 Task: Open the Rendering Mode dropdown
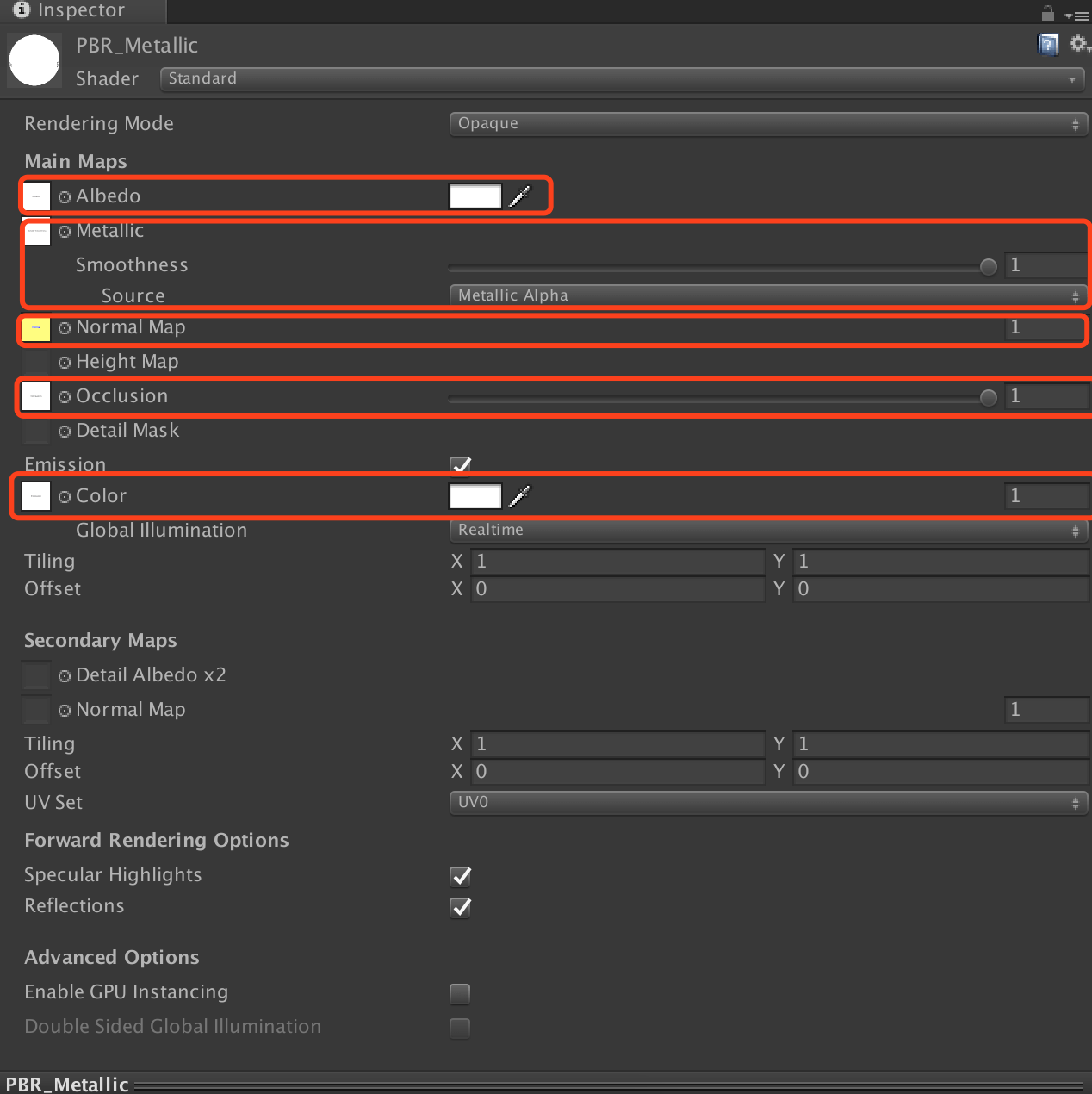pyautogui.click(x=767, y=123)
